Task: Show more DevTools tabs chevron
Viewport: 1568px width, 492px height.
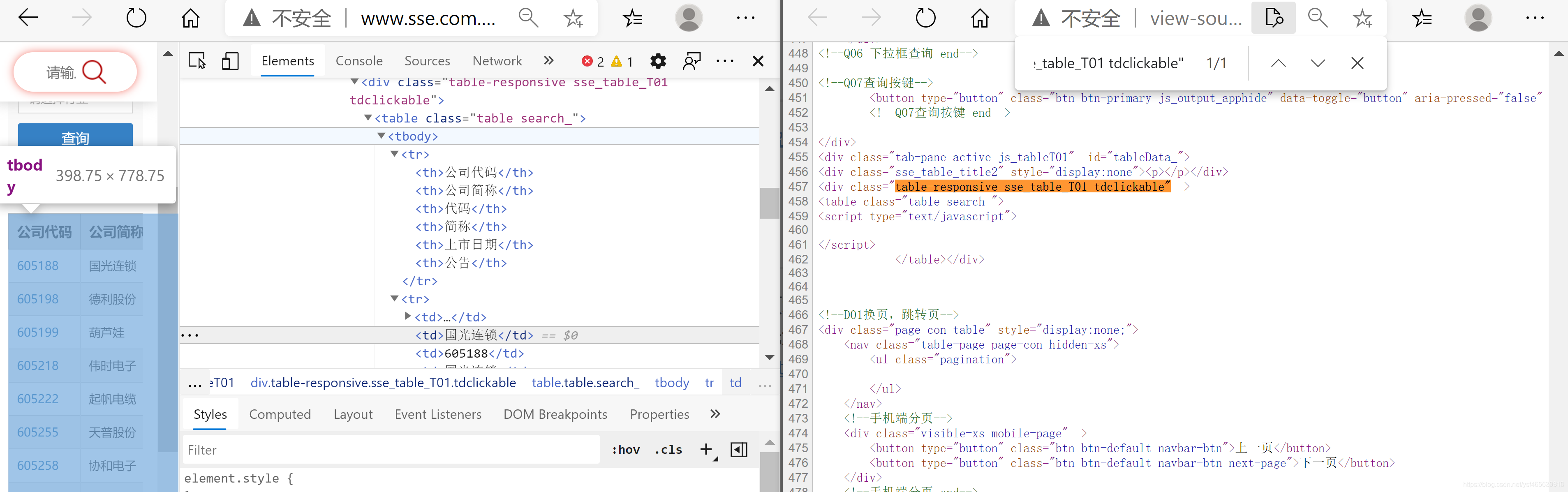Action: pos(548,60)
